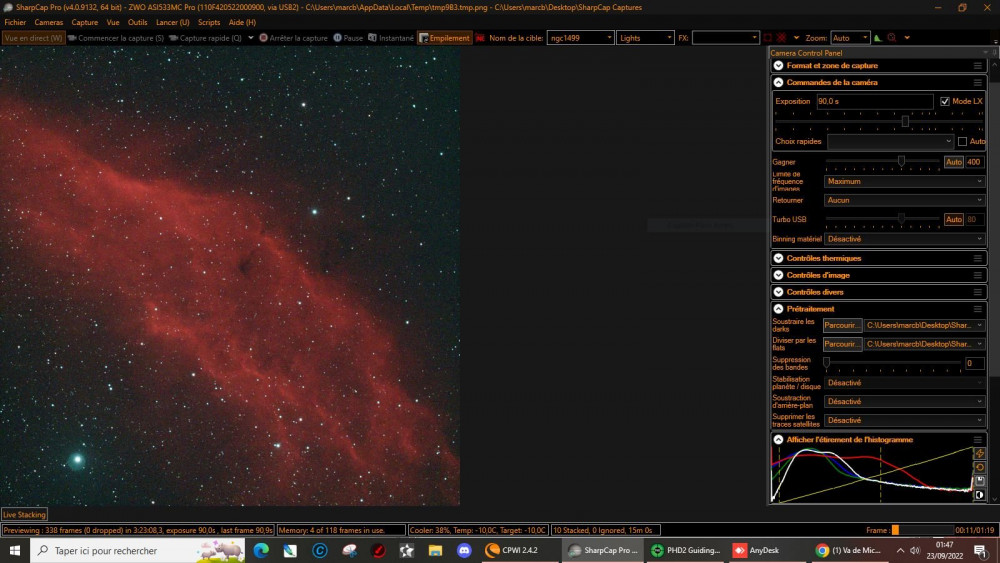This screenshot has width=1000, height=563.
Task: Click Capture rapide (Q)
Action: pos(205,38)
